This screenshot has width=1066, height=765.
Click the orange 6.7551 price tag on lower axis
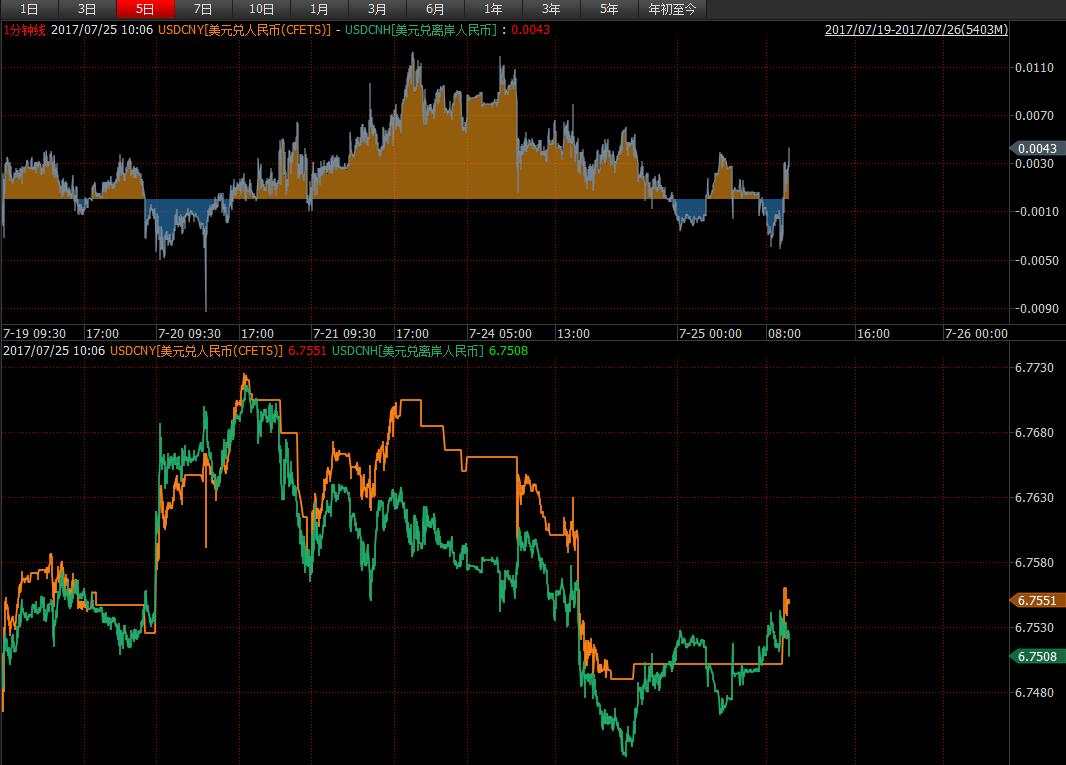pos(1037,600)
